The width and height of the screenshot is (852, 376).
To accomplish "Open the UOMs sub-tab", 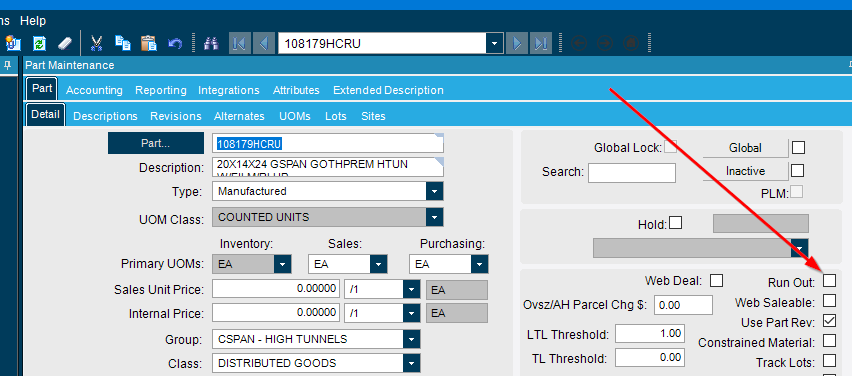I will pos(295,116).
